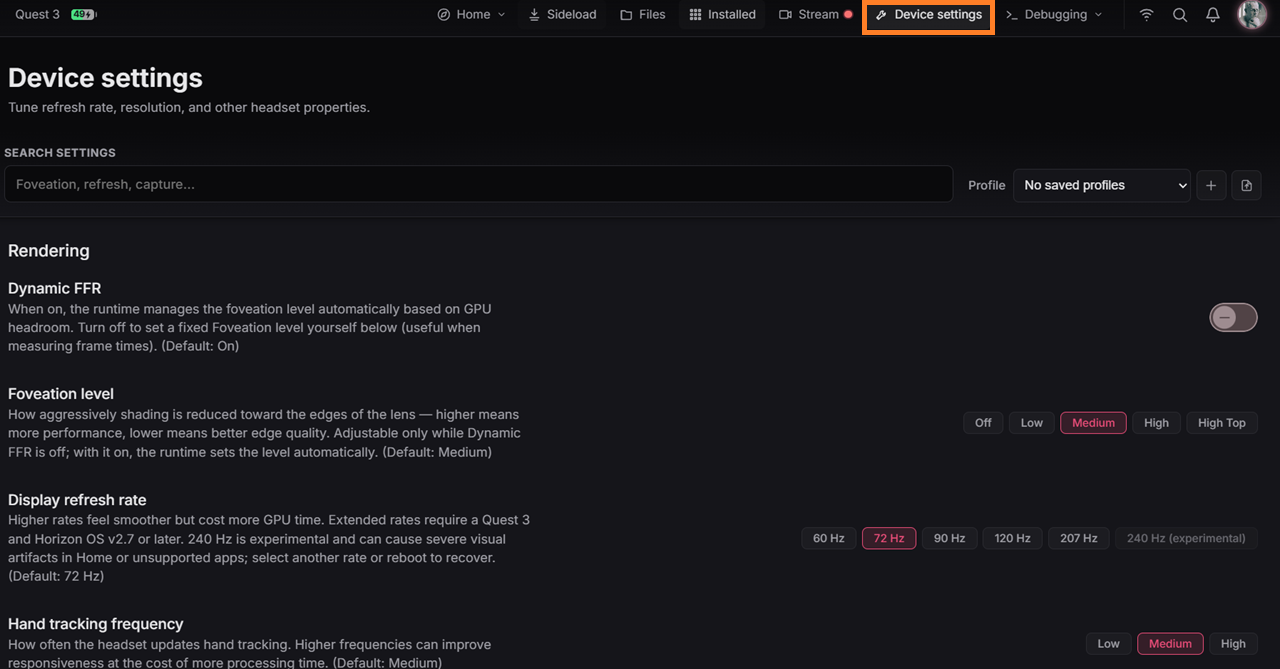The image size is (1280, 669).
Task: Select the Device settings tab
Action: (x=928, y=15)
